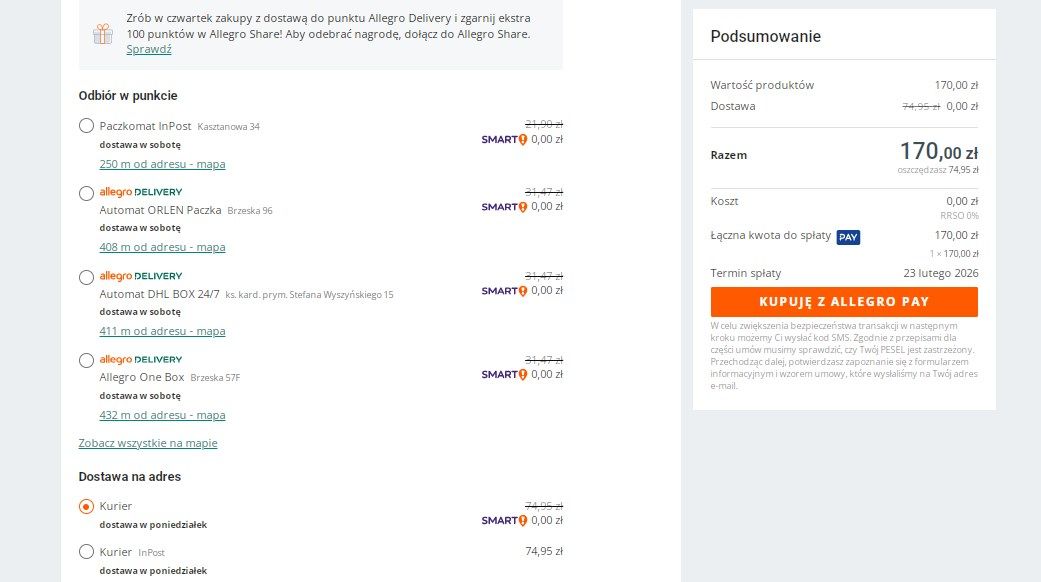The width and height of the screenshot is (1041, 582).
Task: Click Allegro Delivery logo above Automat ORLEN Paczka
Action: point(141,192)
